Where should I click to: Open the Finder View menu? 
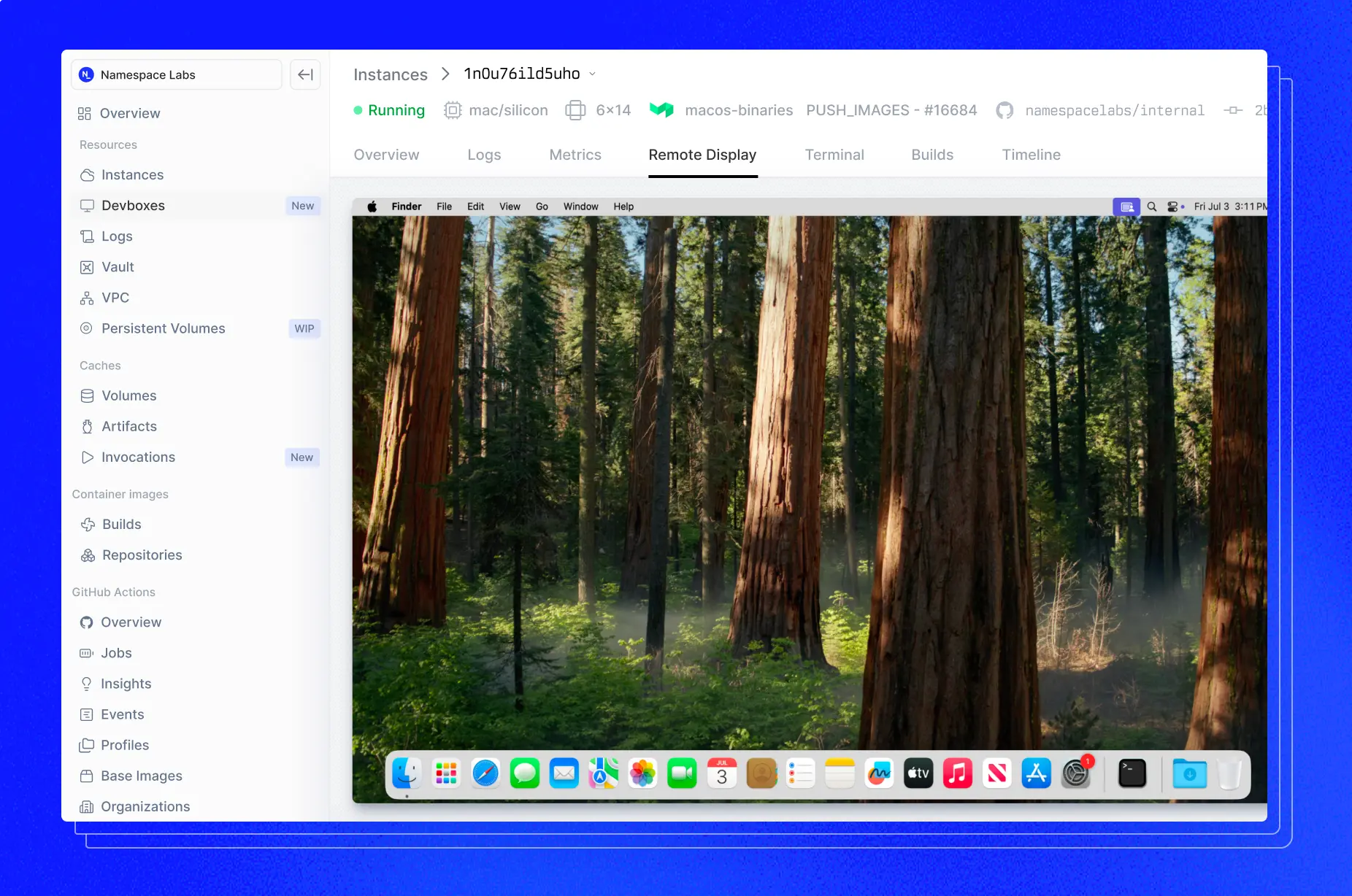510,206
